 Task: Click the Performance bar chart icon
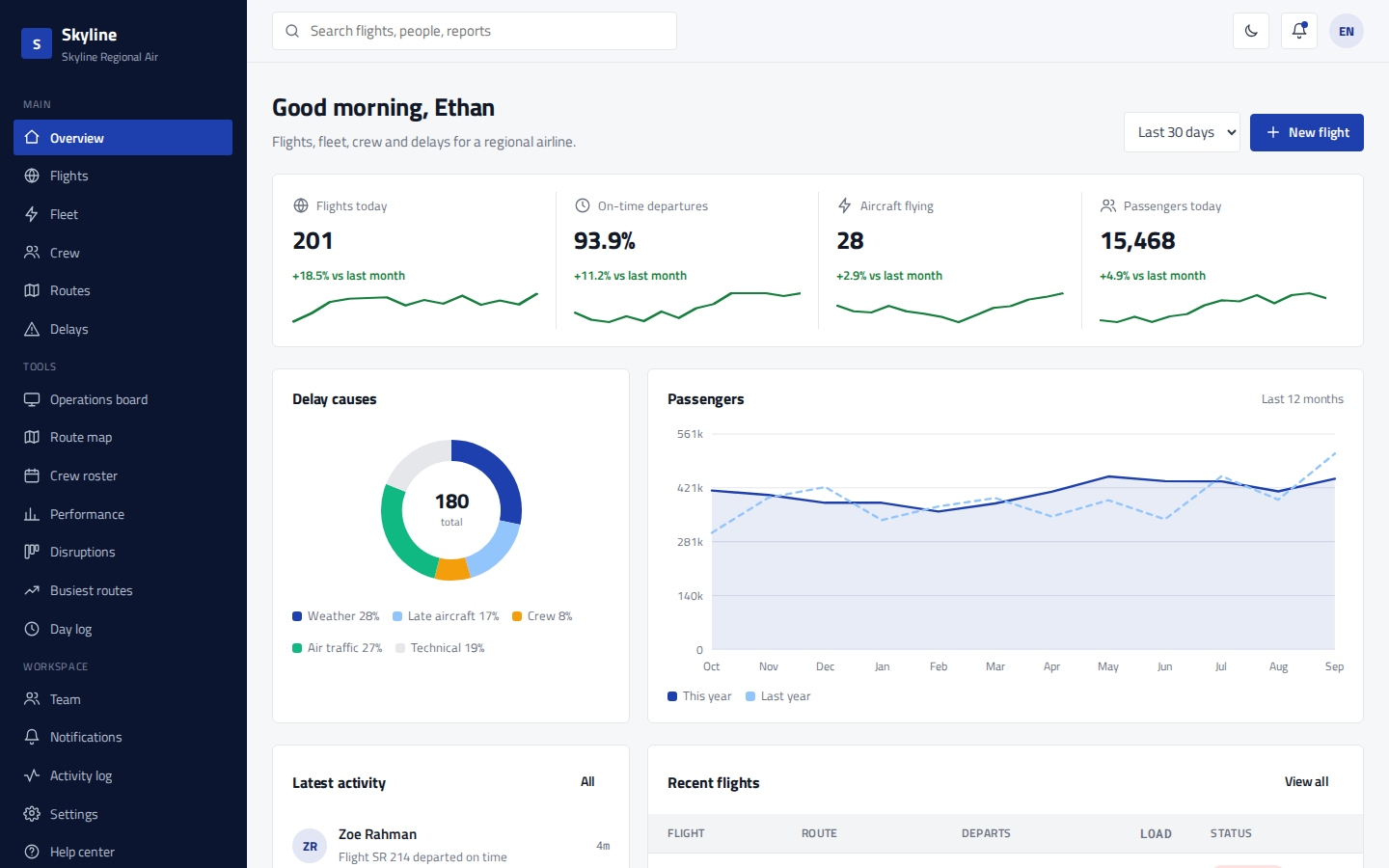[32, 514]
